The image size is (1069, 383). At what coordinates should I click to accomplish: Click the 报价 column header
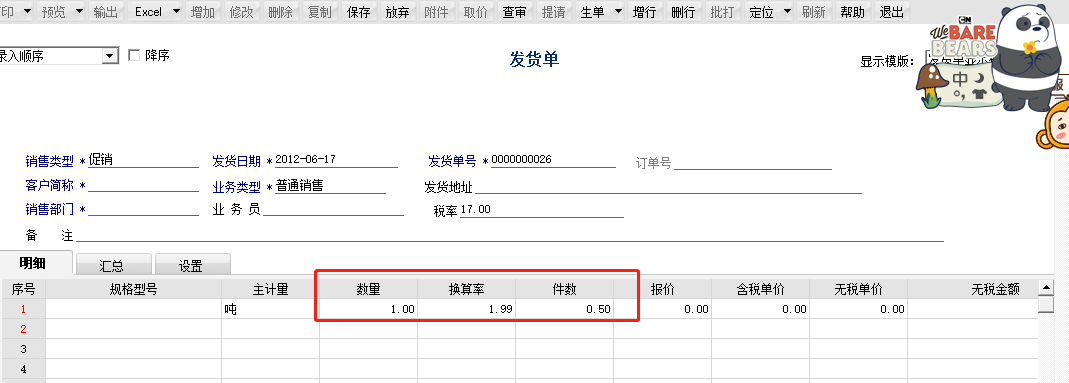[x=663, y=290]
